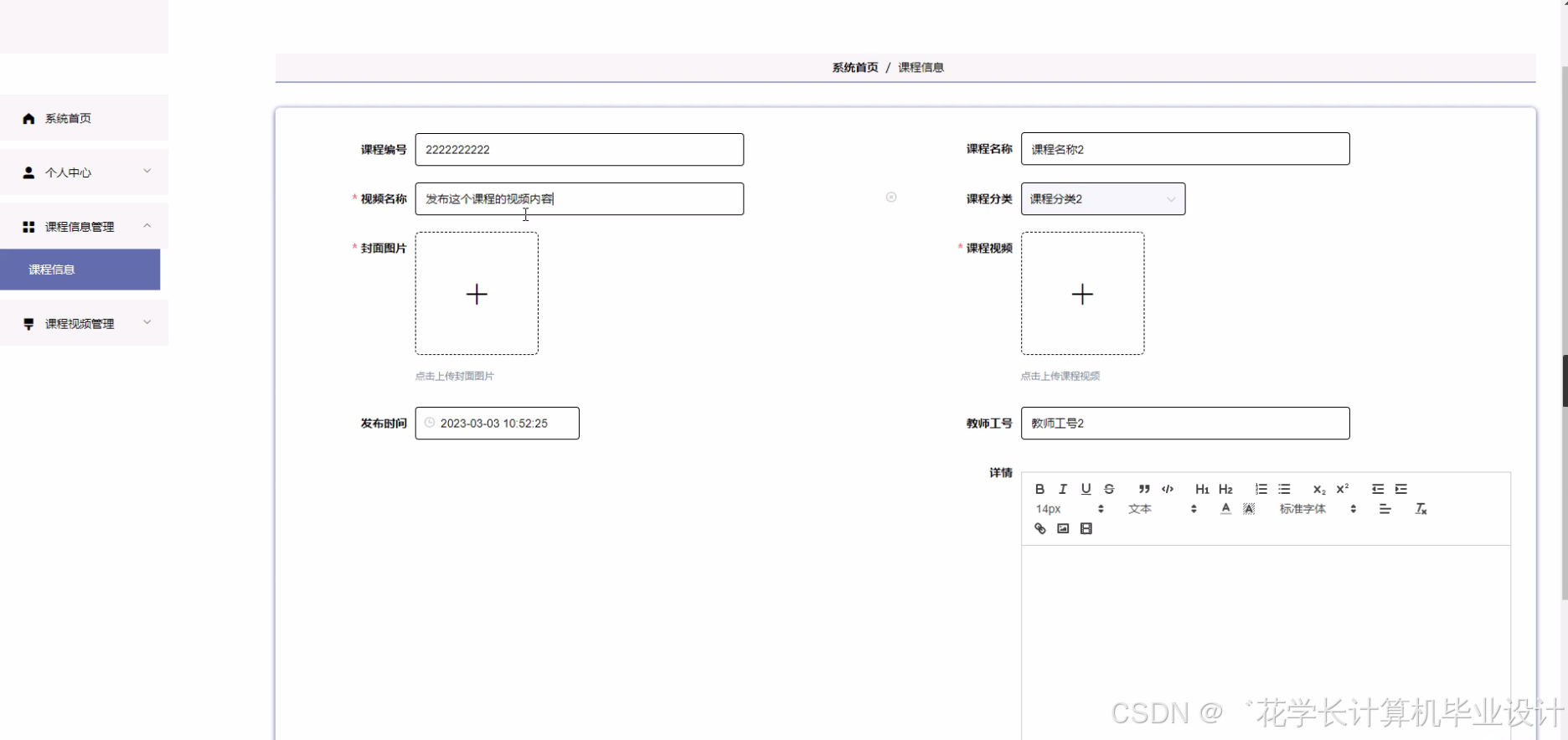Insert a video in the editor
Viewport: 1568px width, 740px height.
(x=1086, y=529)
